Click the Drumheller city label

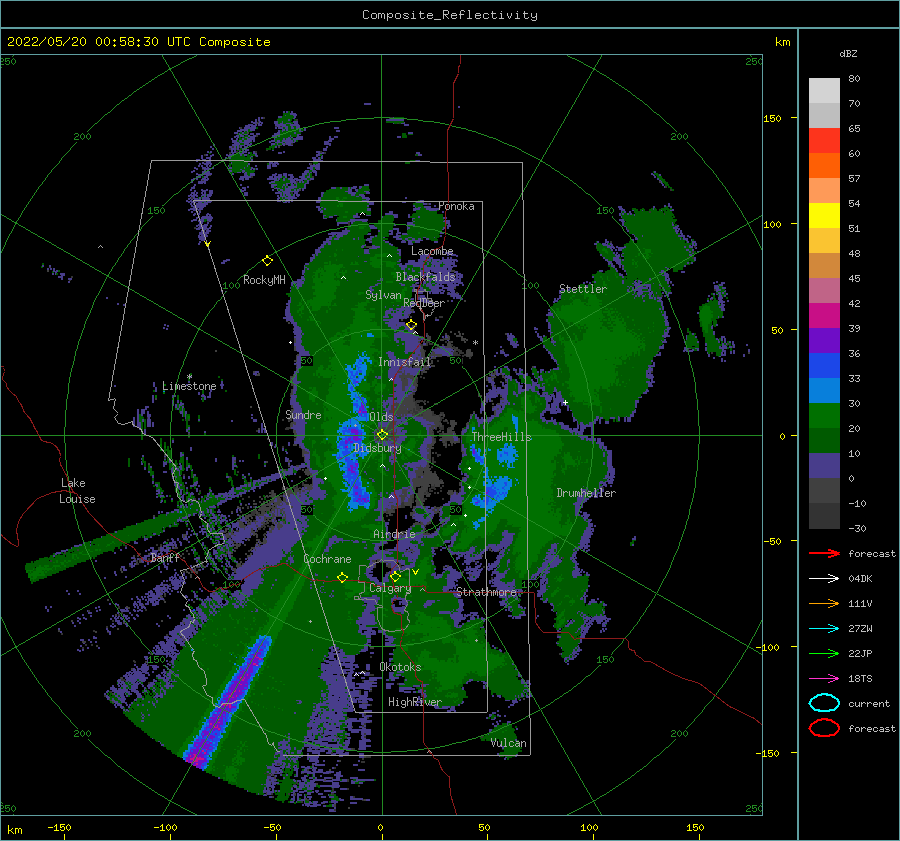(586, 493)
